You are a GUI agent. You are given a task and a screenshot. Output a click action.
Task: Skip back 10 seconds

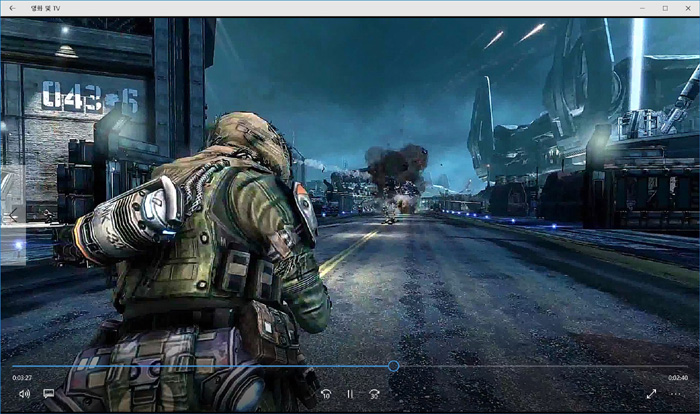point(326,394)
